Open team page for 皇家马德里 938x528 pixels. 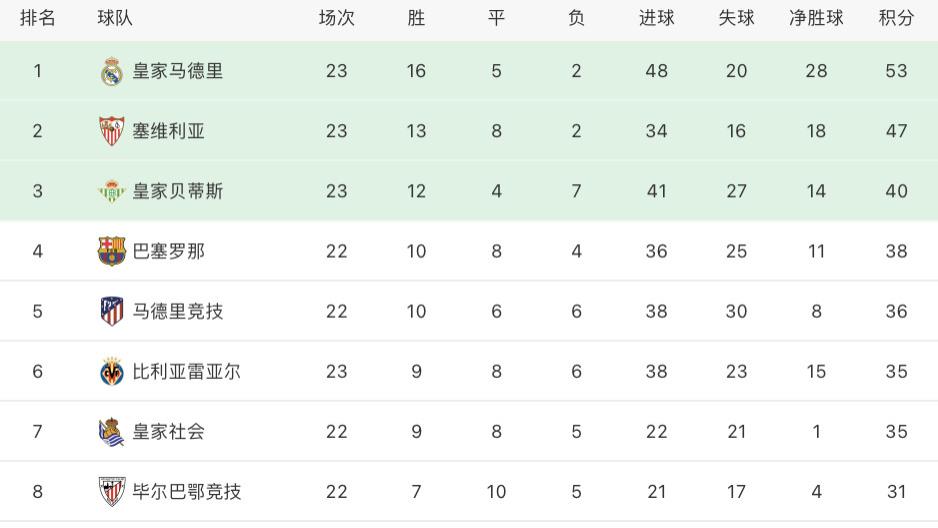click(178, 71)
